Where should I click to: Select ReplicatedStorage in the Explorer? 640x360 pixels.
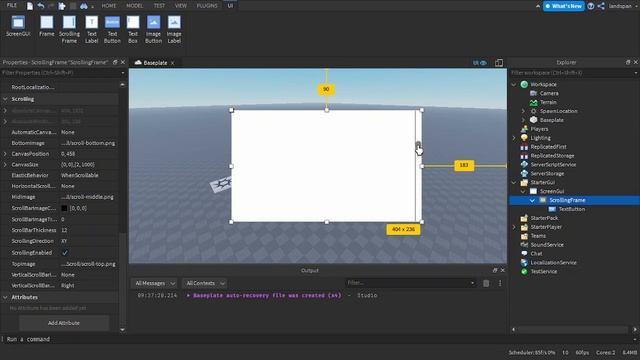552,156
